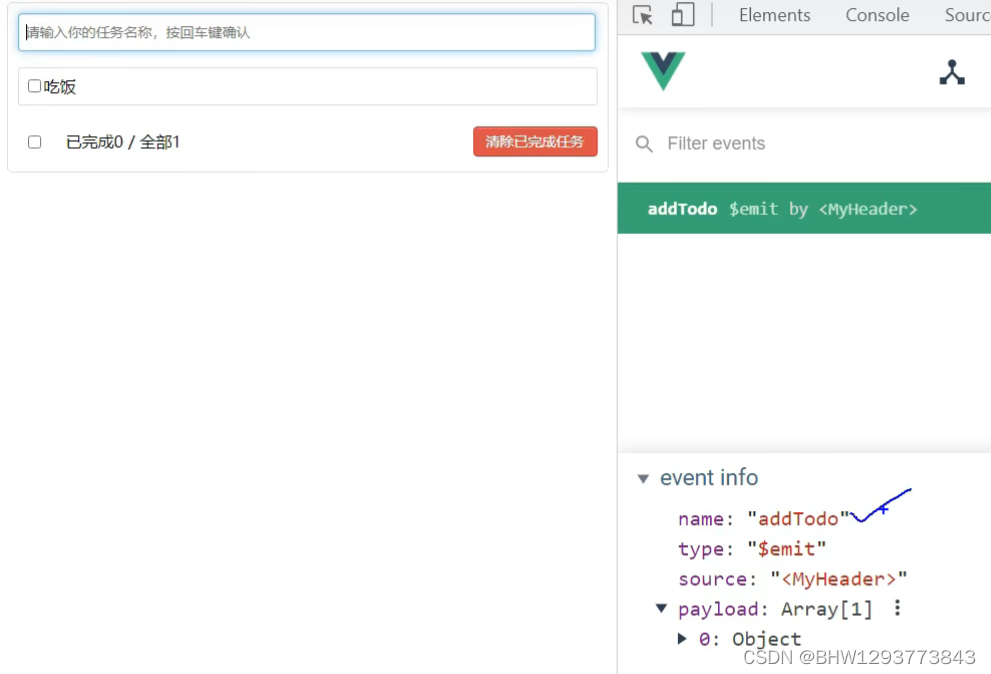Open the payload three-dot menu
991x674 pixels.
[x=897, y=608]
